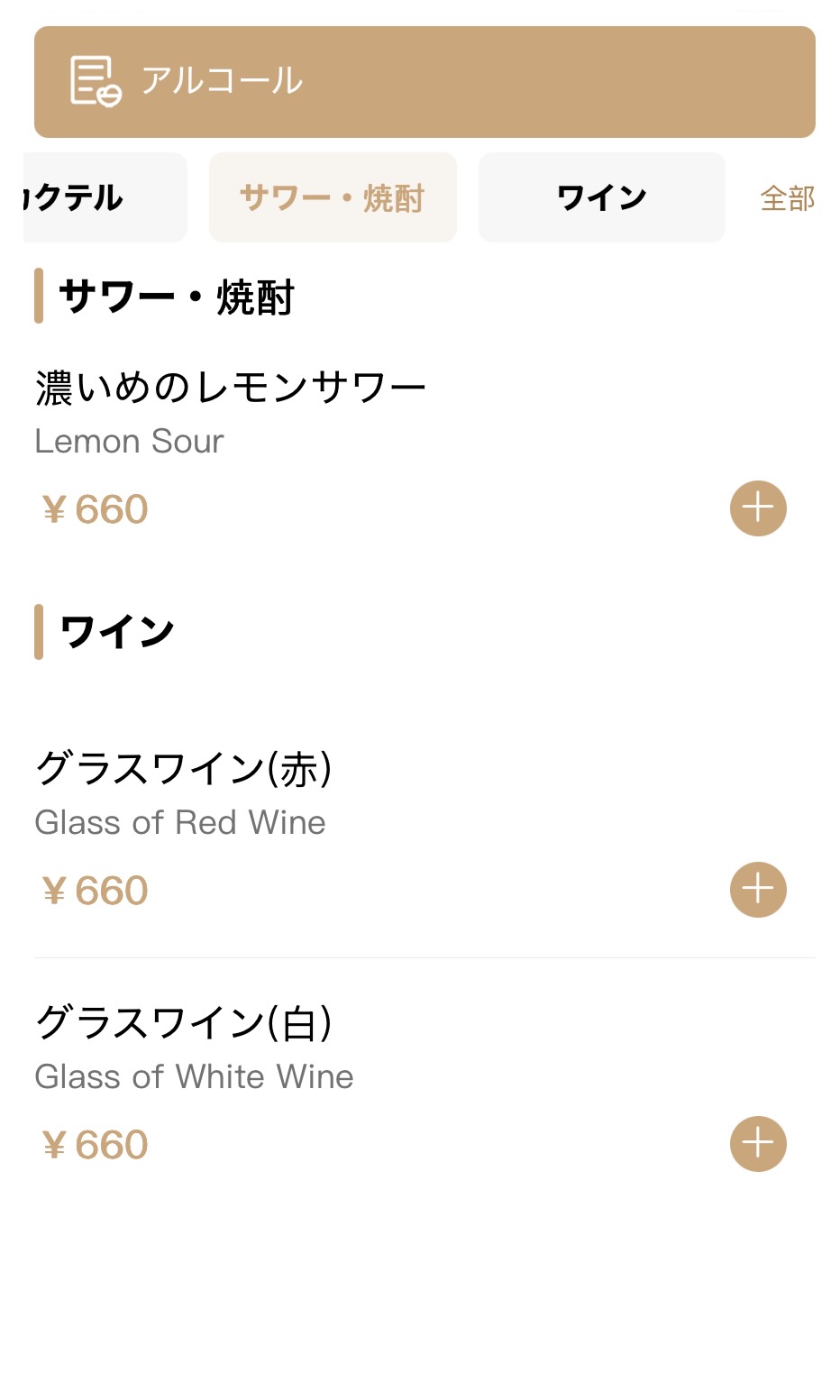Viewport: 840px width, 1400px height.
Task: Switch to the カクテル tab
Action: [104, 197]
